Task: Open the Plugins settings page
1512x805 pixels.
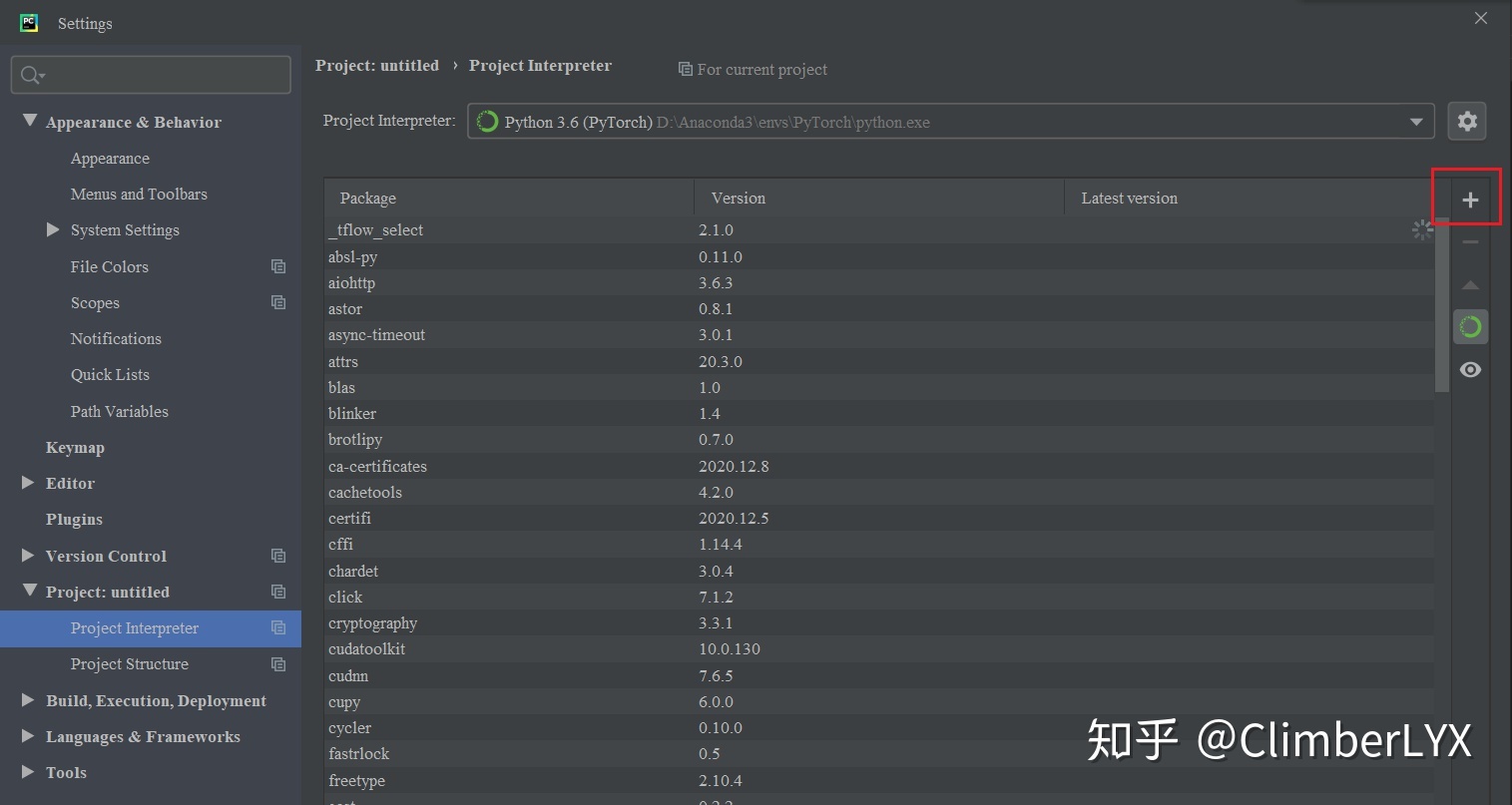Action: (x=74, y=519)
